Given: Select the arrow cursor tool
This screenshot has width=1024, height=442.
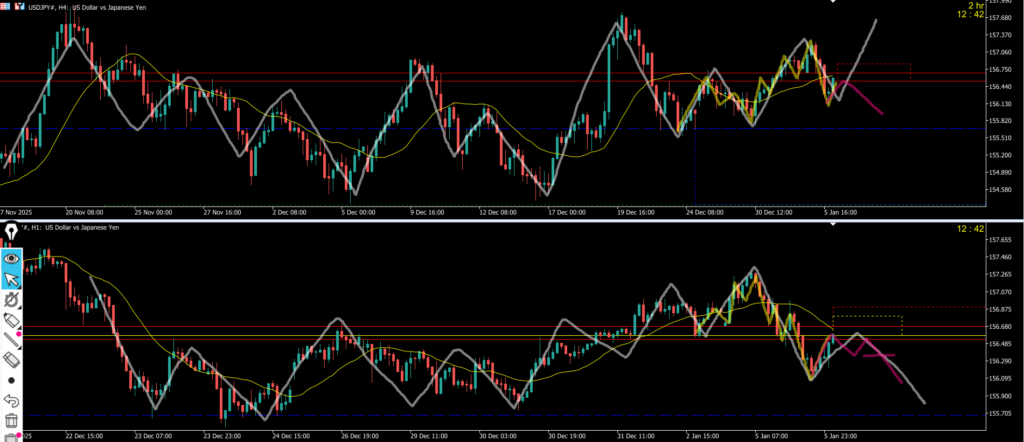Looking at the screenshot, I should [12, 279].
